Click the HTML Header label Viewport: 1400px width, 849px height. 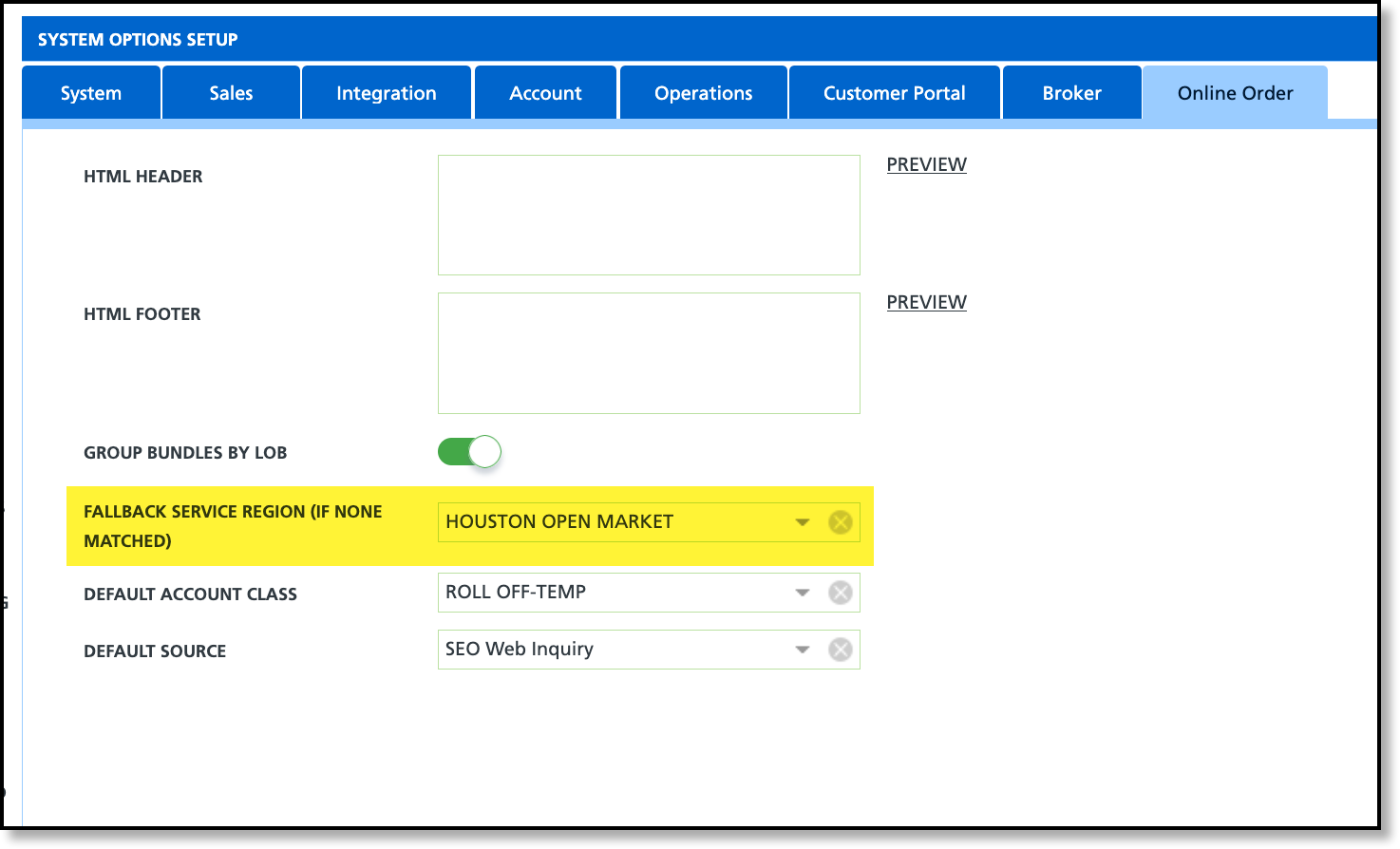pyautogui.click(x=143, y=177)
